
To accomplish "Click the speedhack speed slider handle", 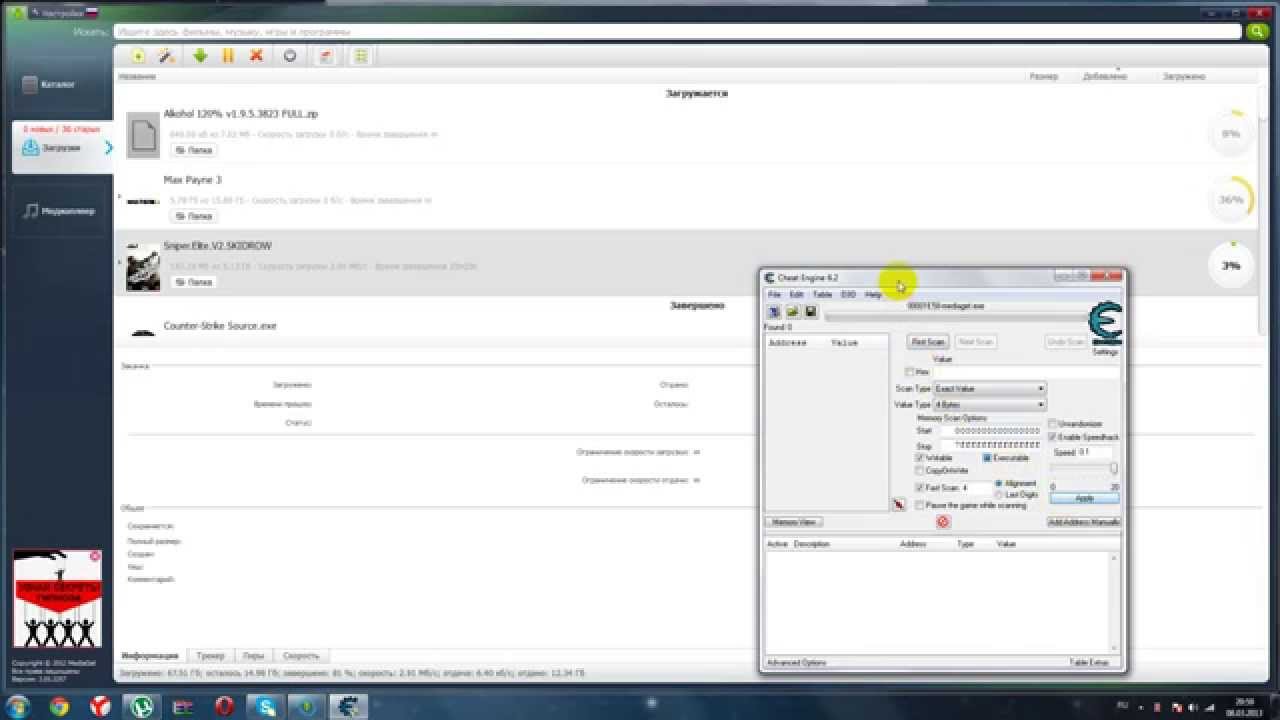I will point(1113,468).
